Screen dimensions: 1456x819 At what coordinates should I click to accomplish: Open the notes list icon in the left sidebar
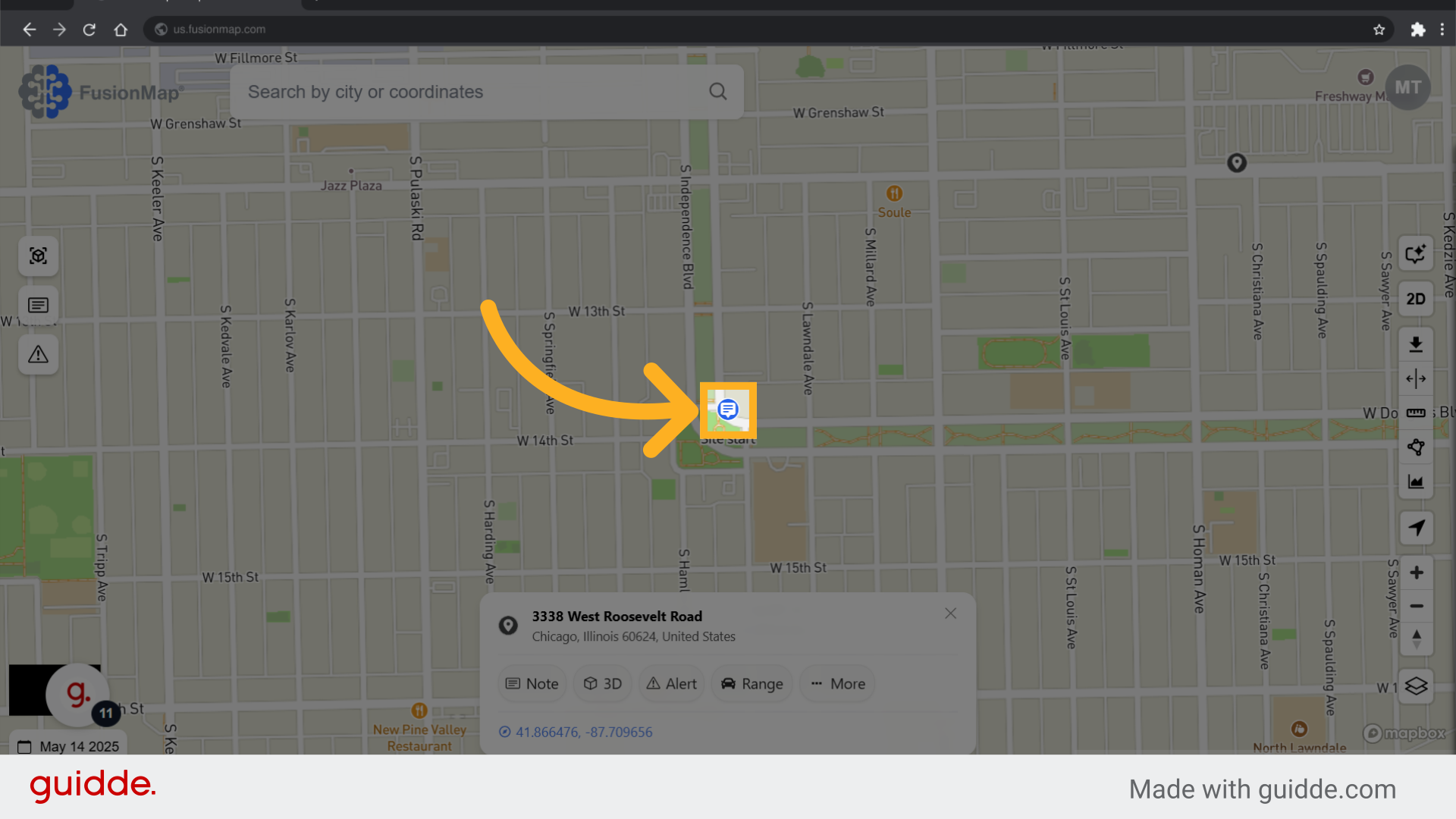point(38,305)
